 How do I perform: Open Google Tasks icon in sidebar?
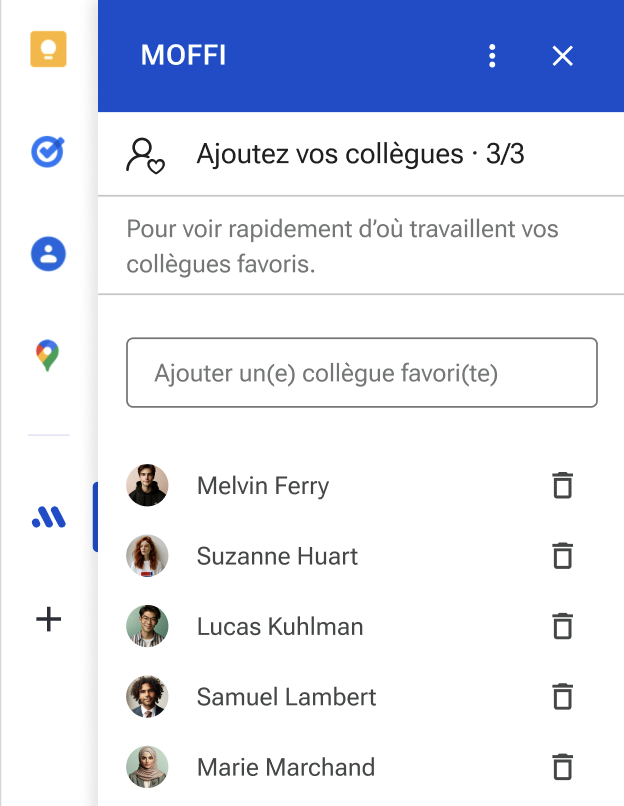click(x=48, y=152)
